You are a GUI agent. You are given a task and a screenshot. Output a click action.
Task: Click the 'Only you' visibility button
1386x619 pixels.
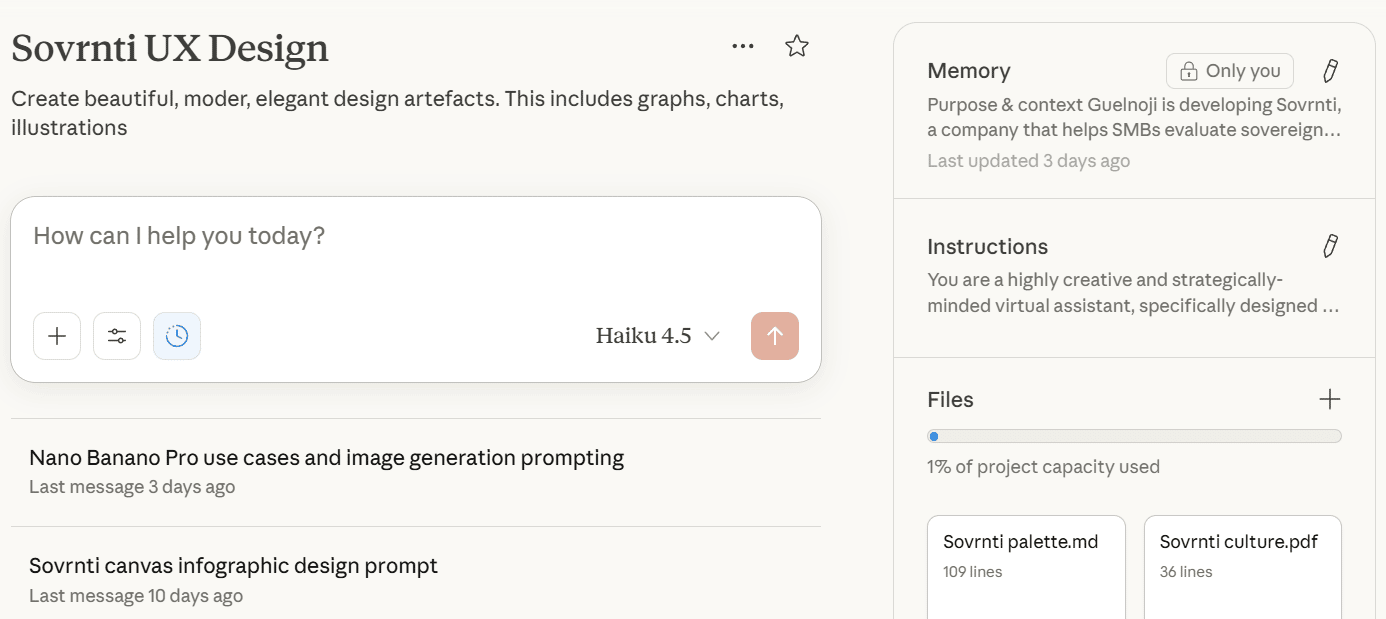pos(1229,71)
